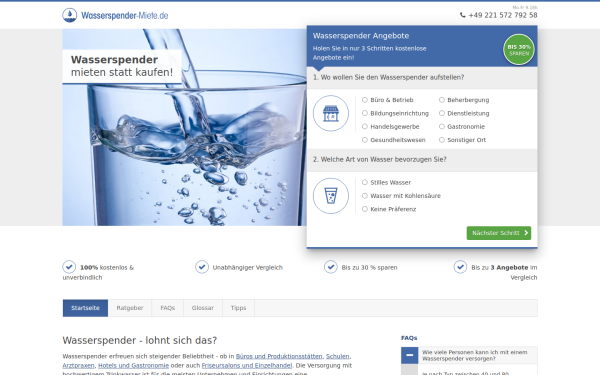This screenshot has height=375, width=600.
Task: Pick the 'Dienstleistung' radio button
Action: 442,113
